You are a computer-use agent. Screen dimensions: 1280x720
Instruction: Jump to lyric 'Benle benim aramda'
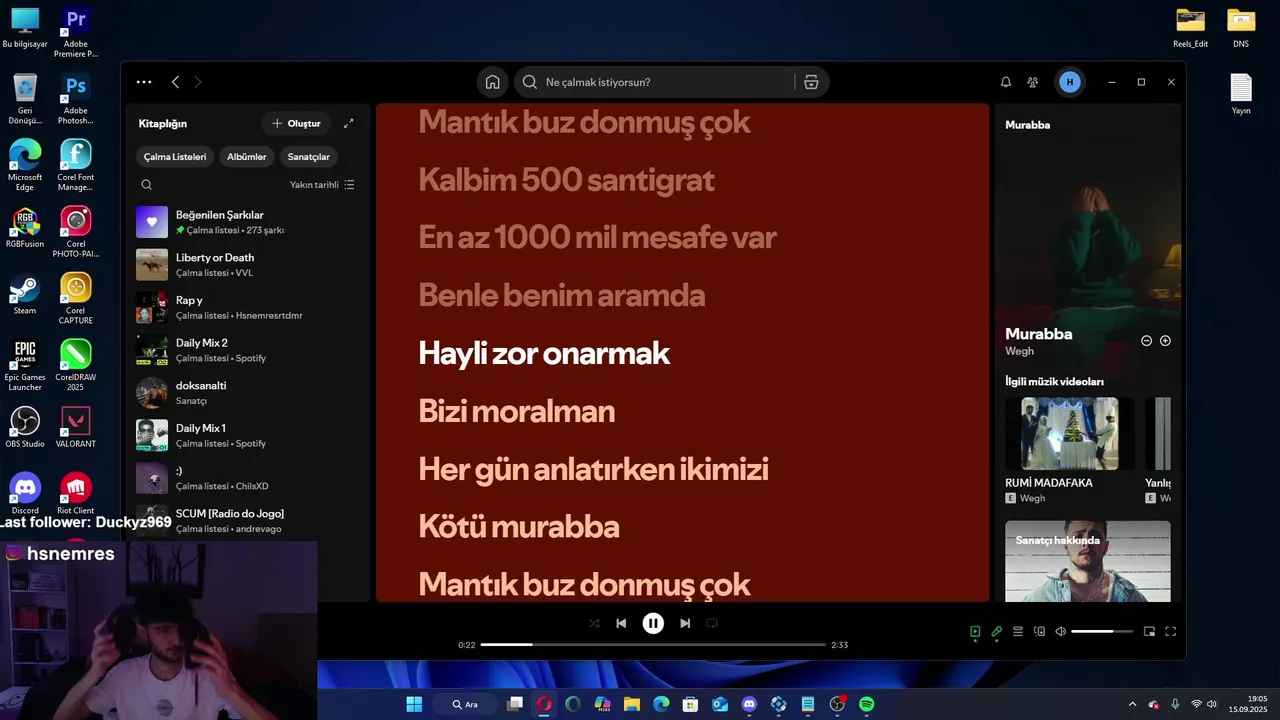pyautogui.click(x=562, y=295)
